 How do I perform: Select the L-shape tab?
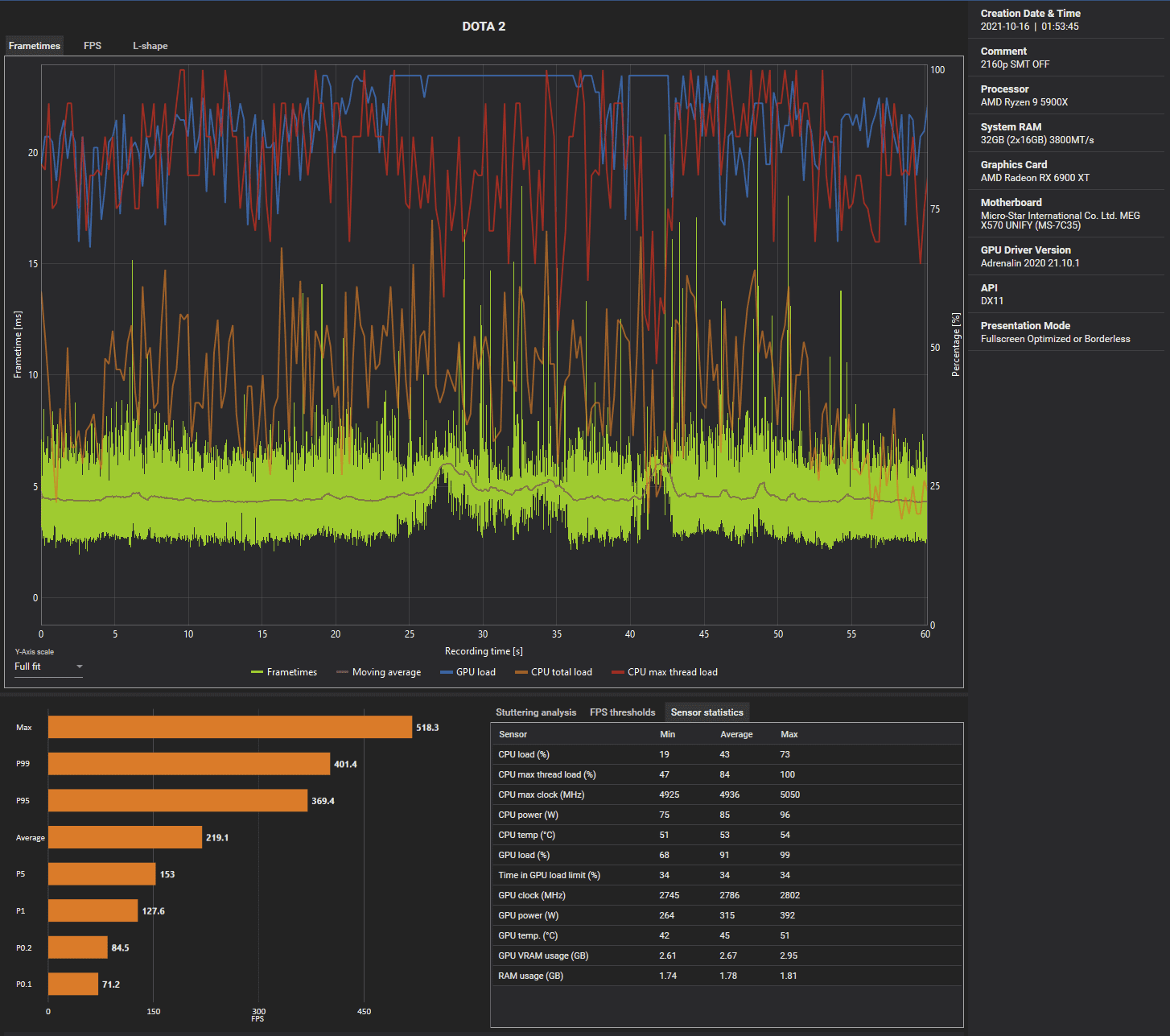tap(150, 46)
